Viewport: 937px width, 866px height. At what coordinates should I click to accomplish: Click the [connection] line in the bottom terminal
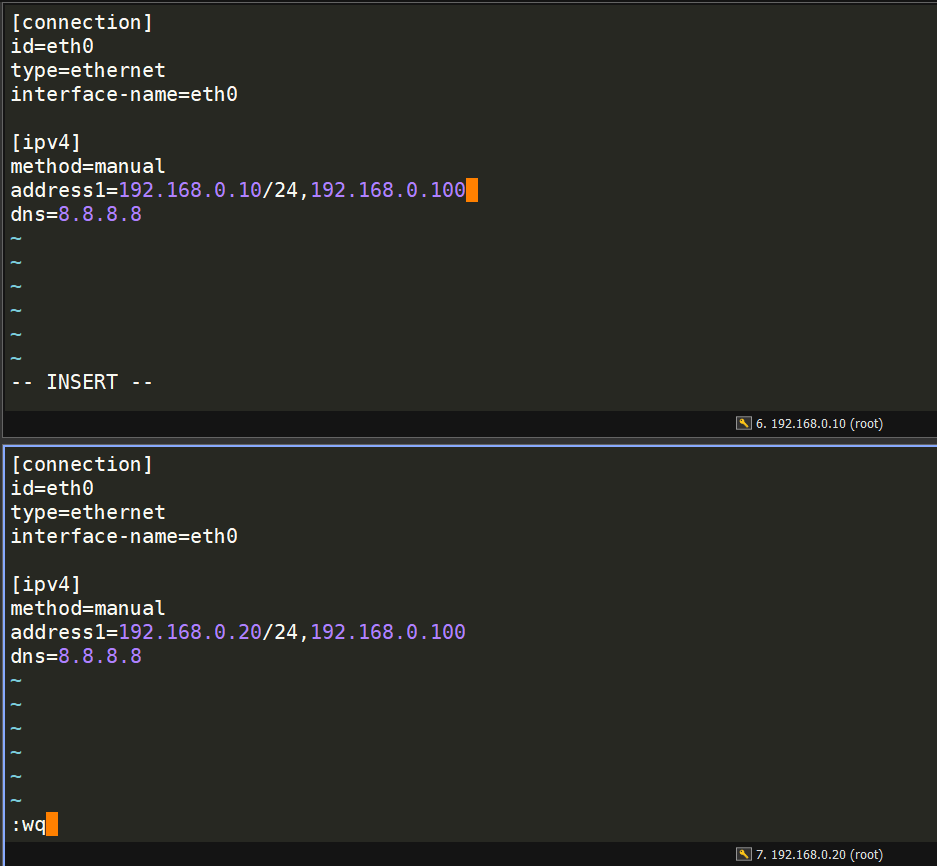tap(82, 464)
